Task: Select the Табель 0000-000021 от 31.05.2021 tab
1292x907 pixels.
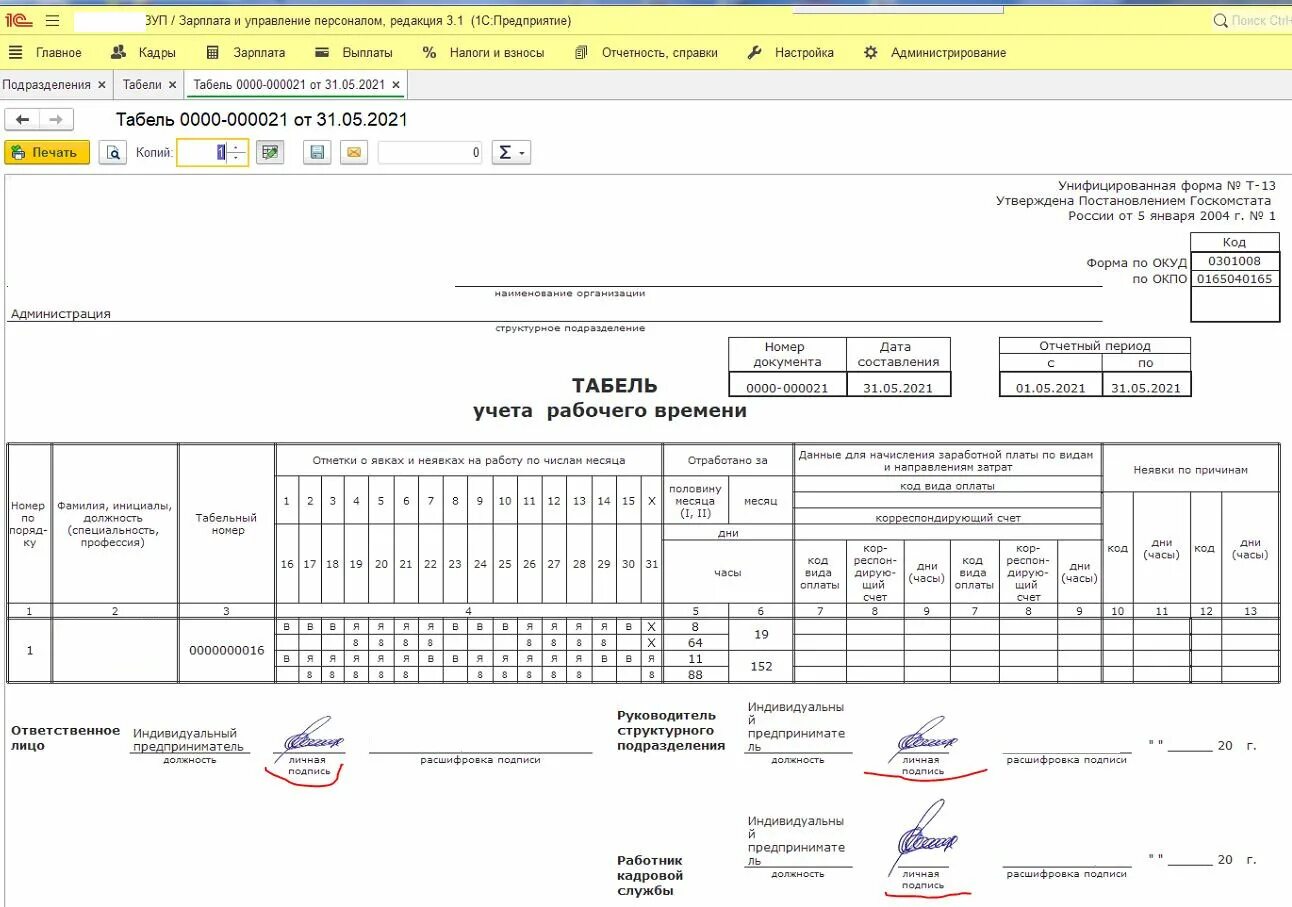Action: tap(289, 85)
